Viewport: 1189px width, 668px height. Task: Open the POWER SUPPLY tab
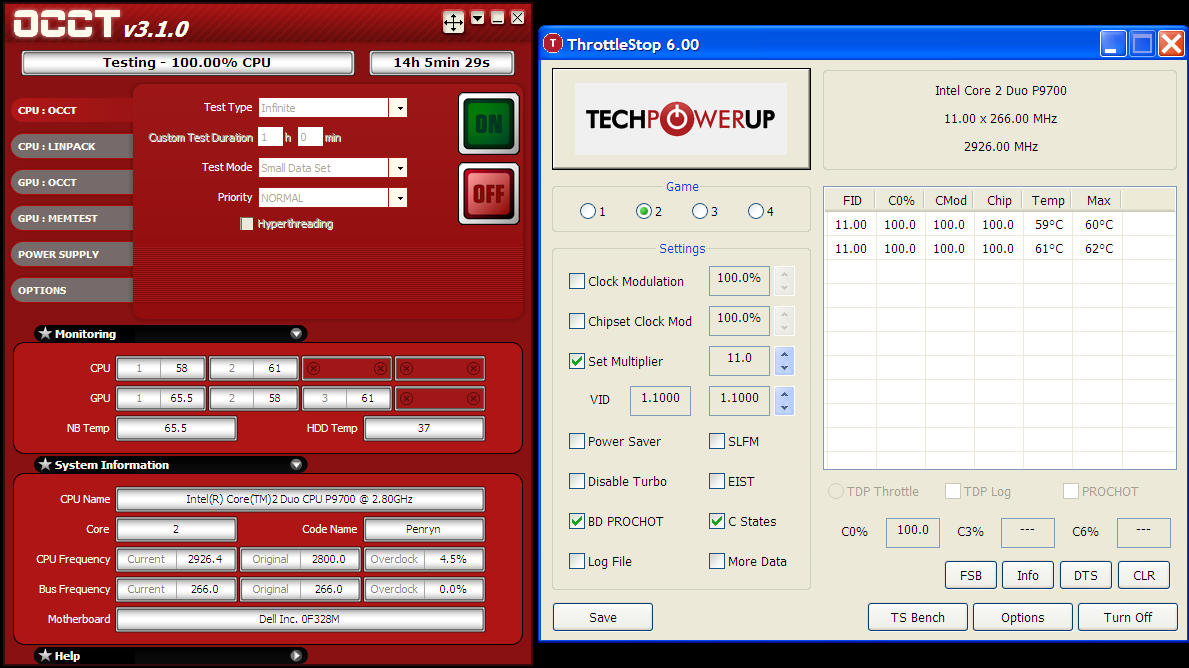pyautogui.click(x=70, y=255)
